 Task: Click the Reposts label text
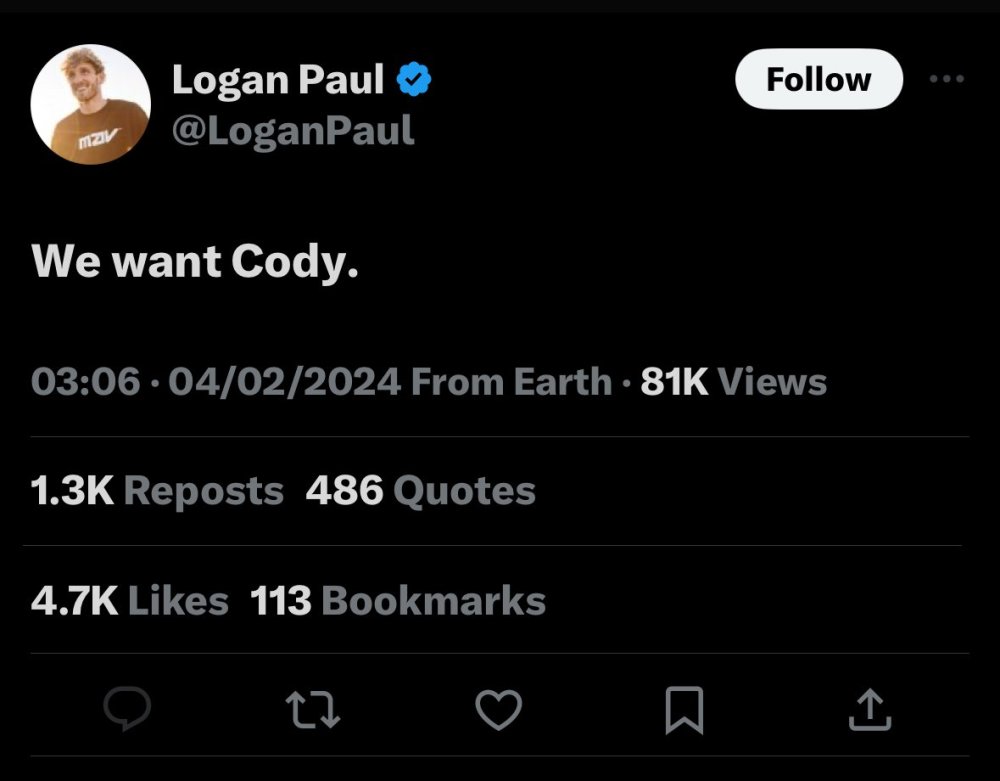click(203, 491)
